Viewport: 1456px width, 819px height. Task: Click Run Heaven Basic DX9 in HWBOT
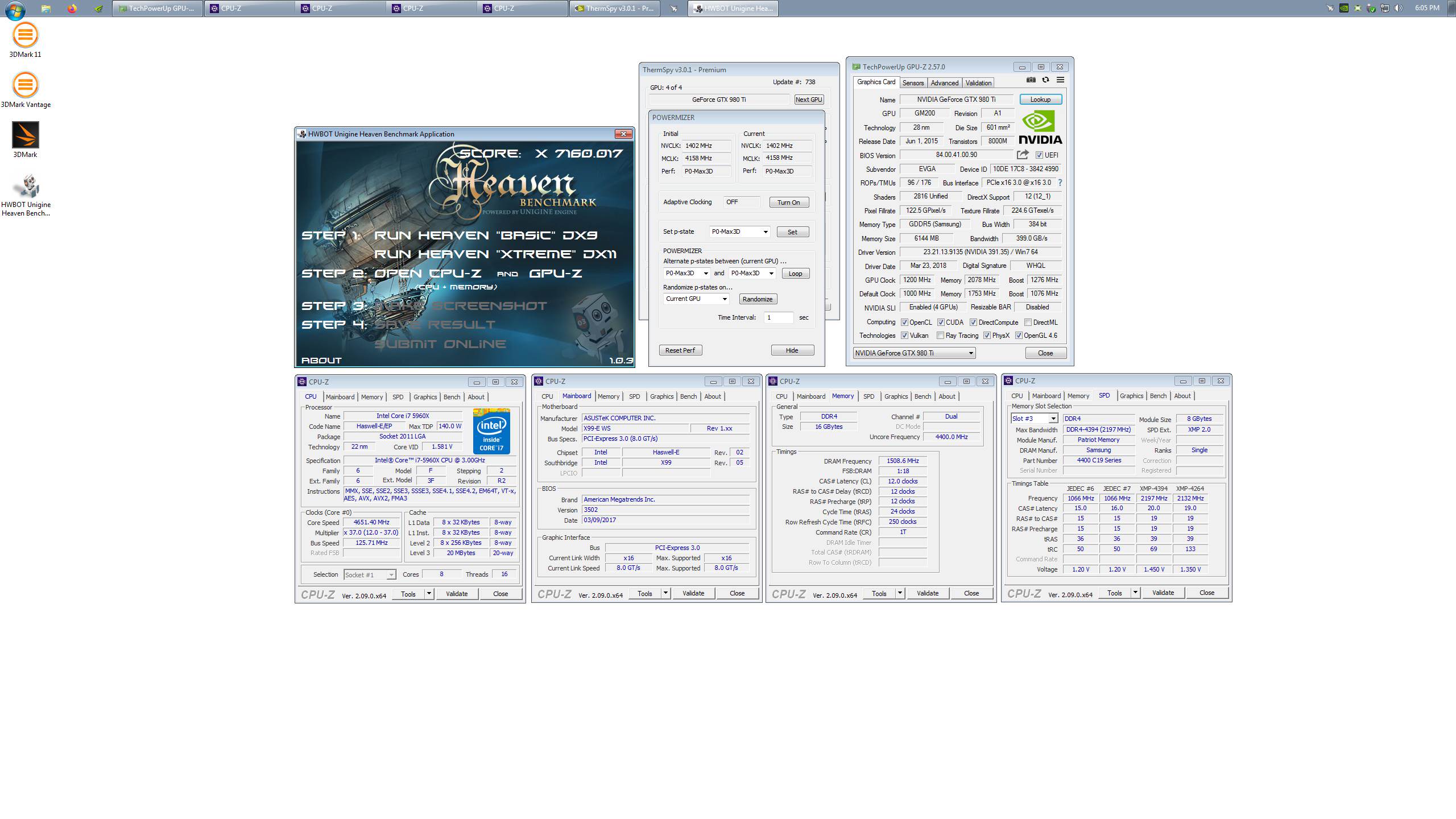click(x=486, y=235)
